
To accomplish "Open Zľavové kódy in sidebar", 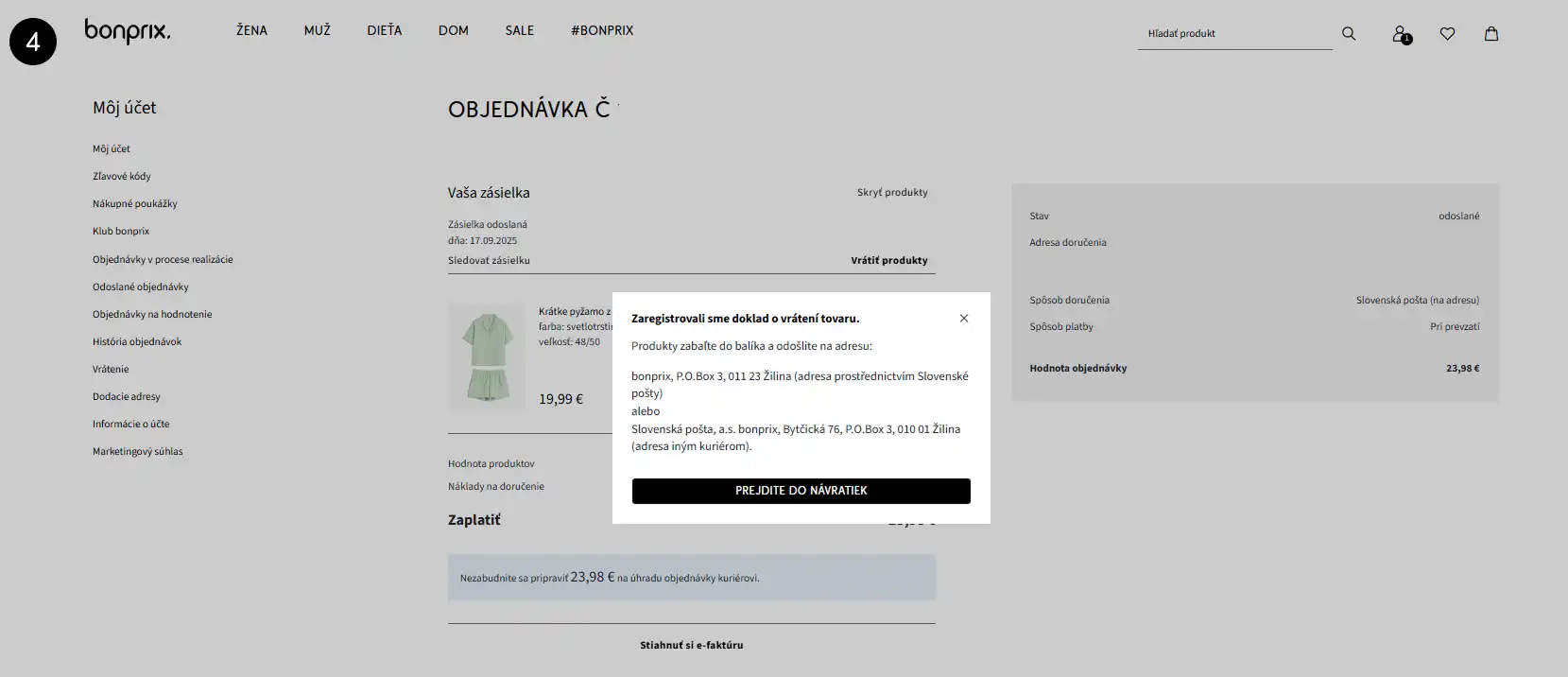I will (x=122, y=176).
